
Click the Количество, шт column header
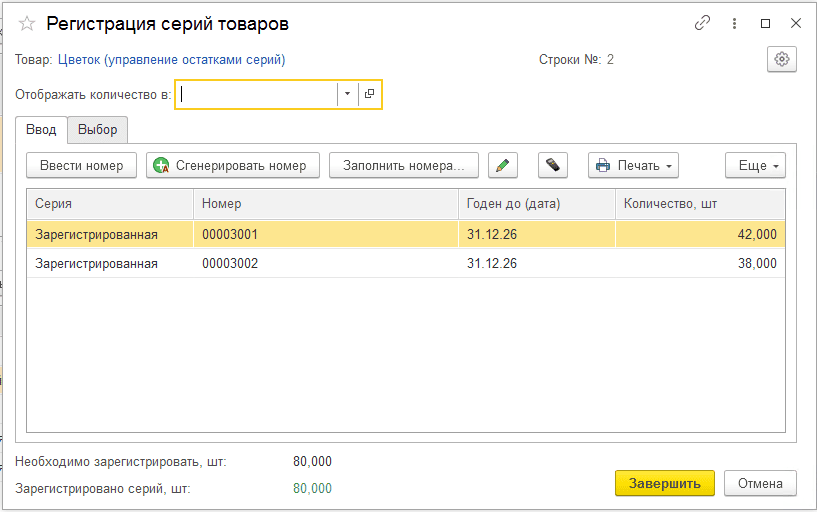point(700,204)
